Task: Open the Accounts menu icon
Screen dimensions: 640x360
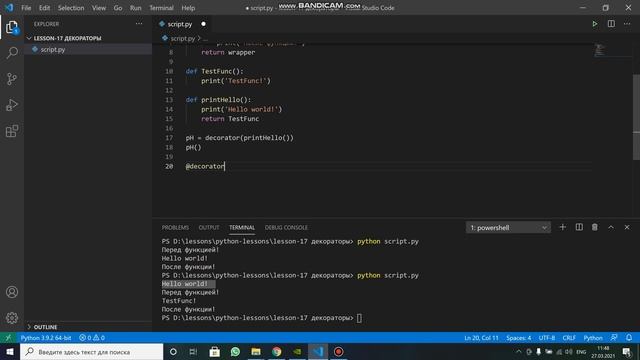Action: pyautogui.click(x=12, y=292)
